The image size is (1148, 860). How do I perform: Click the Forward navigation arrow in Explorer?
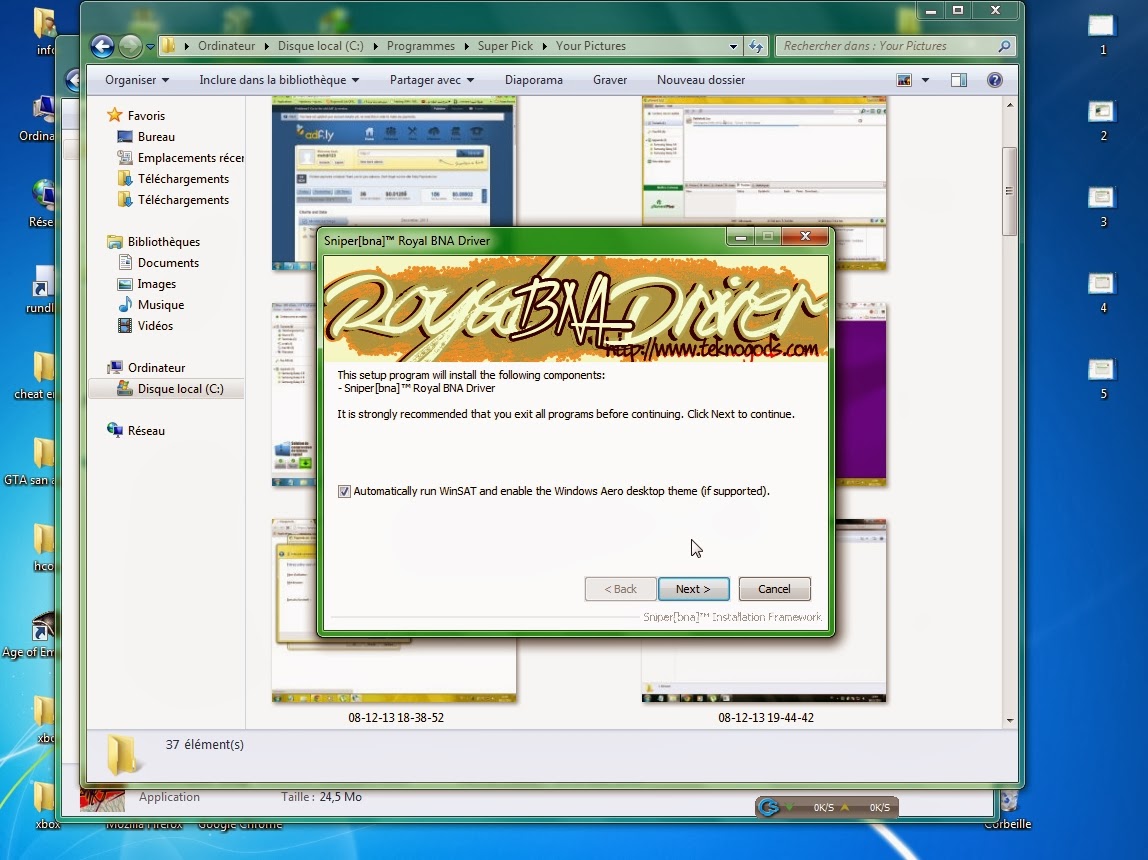[x=130, y=46]
